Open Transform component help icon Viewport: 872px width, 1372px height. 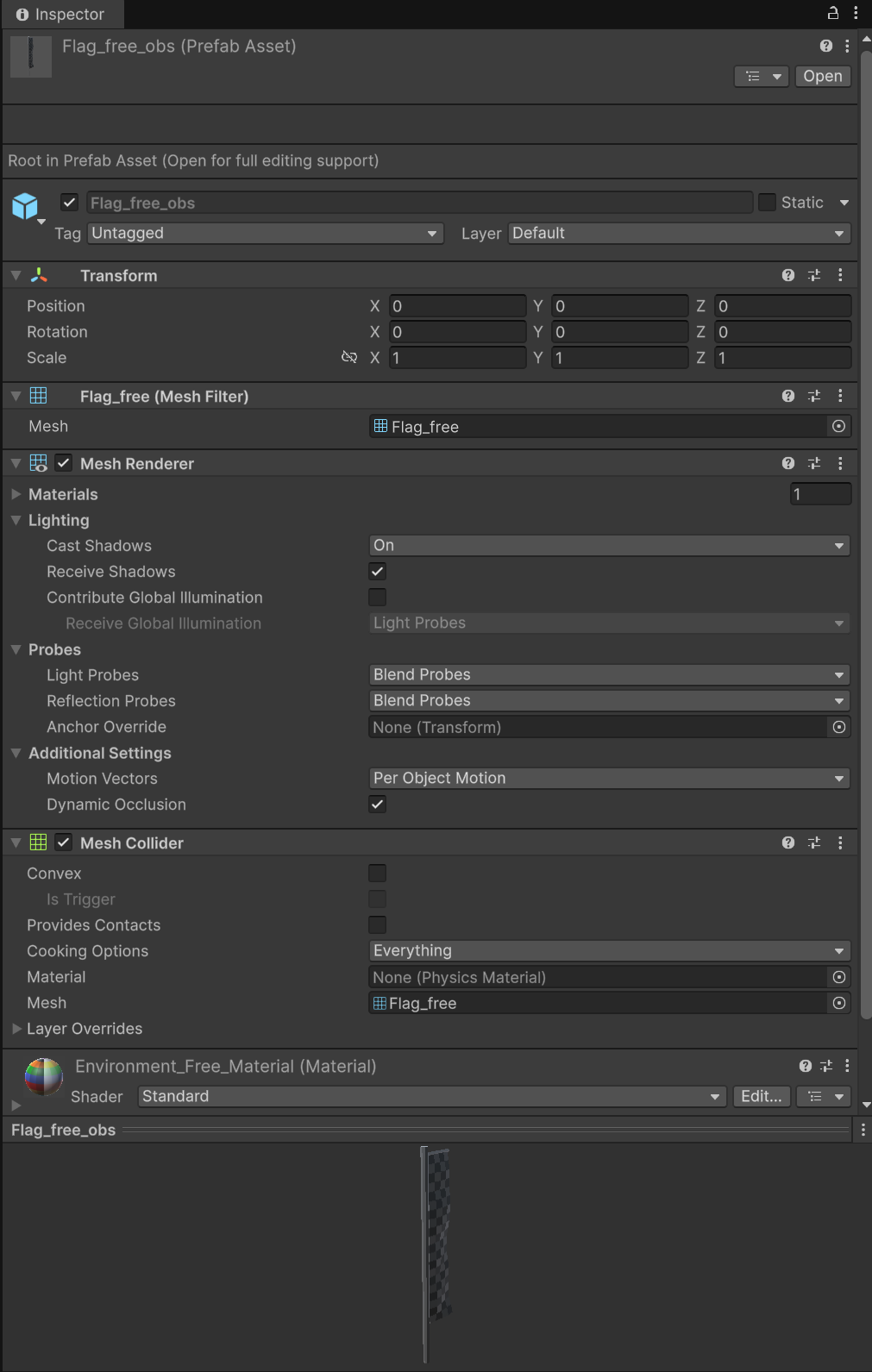(x=787, y=275)
